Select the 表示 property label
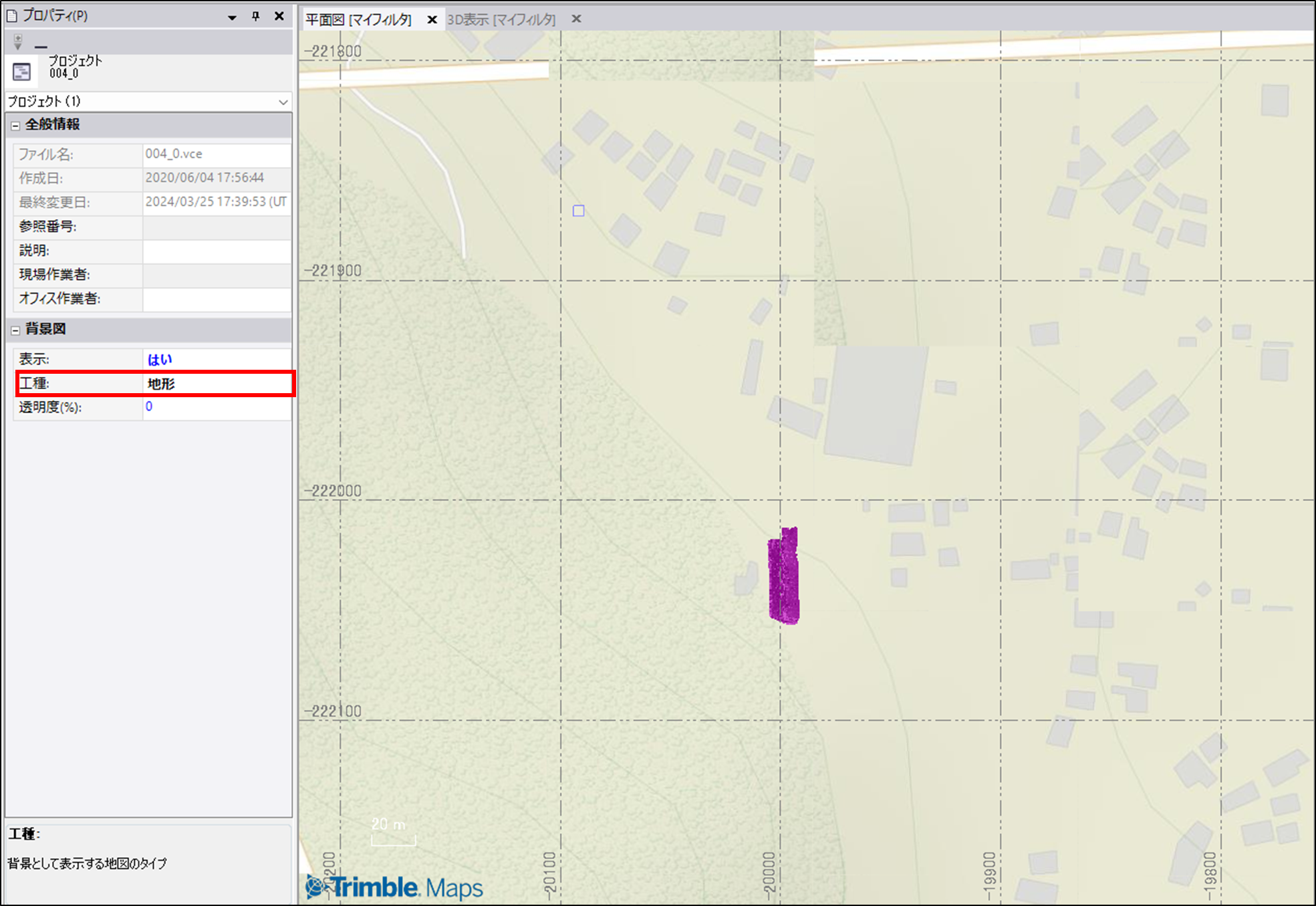The height and width of the screenshot is (906, 1316). click(x=34, y=359)
